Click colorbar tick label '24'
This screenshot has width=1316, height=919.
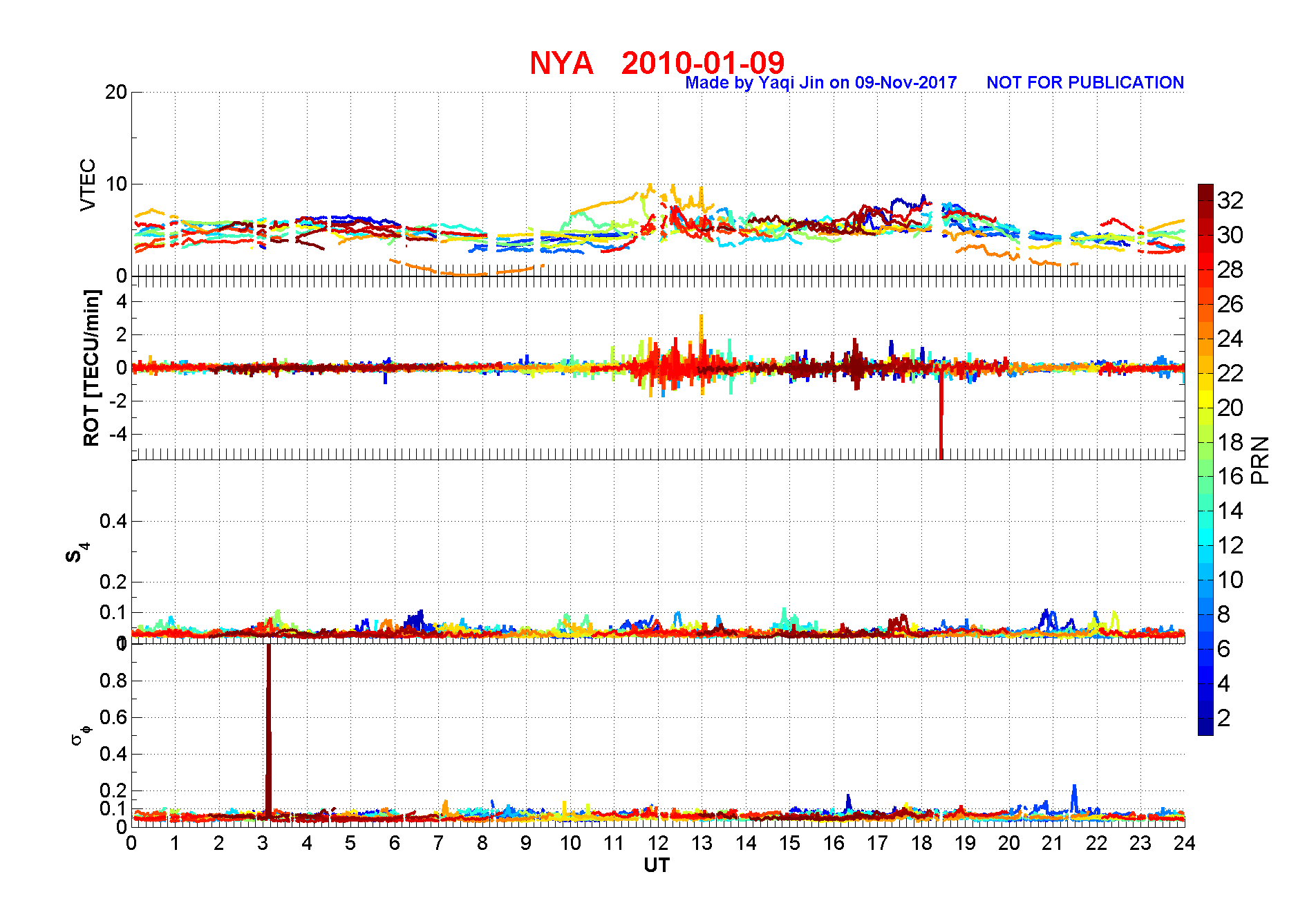[x=1230, y=339]
